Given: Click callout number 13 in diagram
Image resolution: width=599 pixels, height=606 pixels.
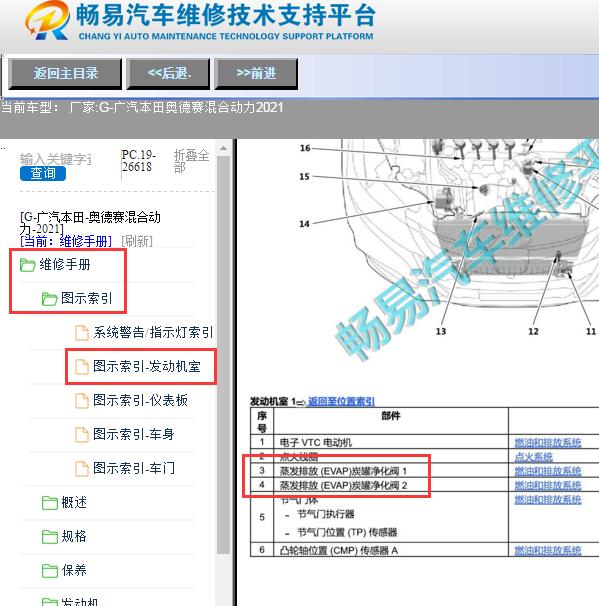Looking at the screenshot, I should tap(441, 331).
